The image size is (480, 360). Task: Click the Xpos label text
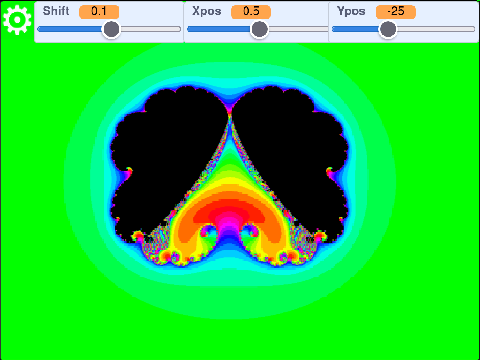point(207,11)
